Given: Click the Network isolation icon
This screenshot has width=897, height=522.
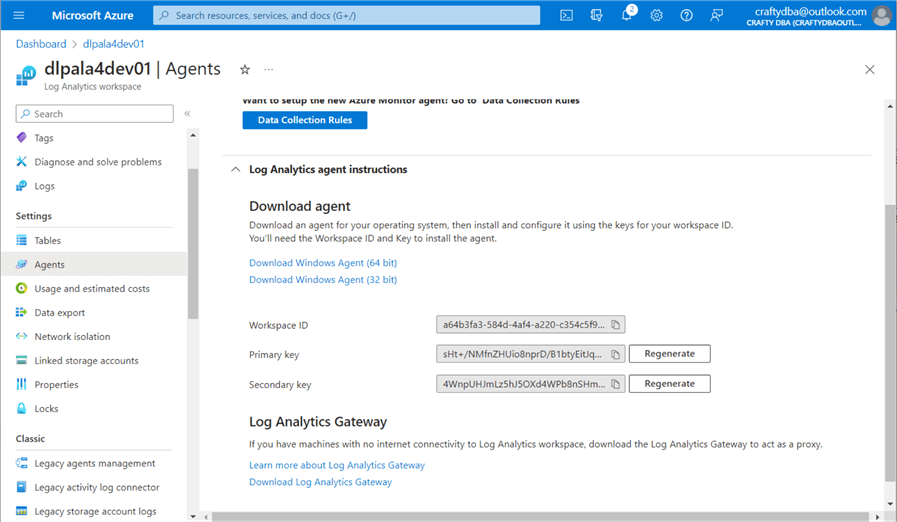Looking at the screenshot, I should [x=21, y=336].
